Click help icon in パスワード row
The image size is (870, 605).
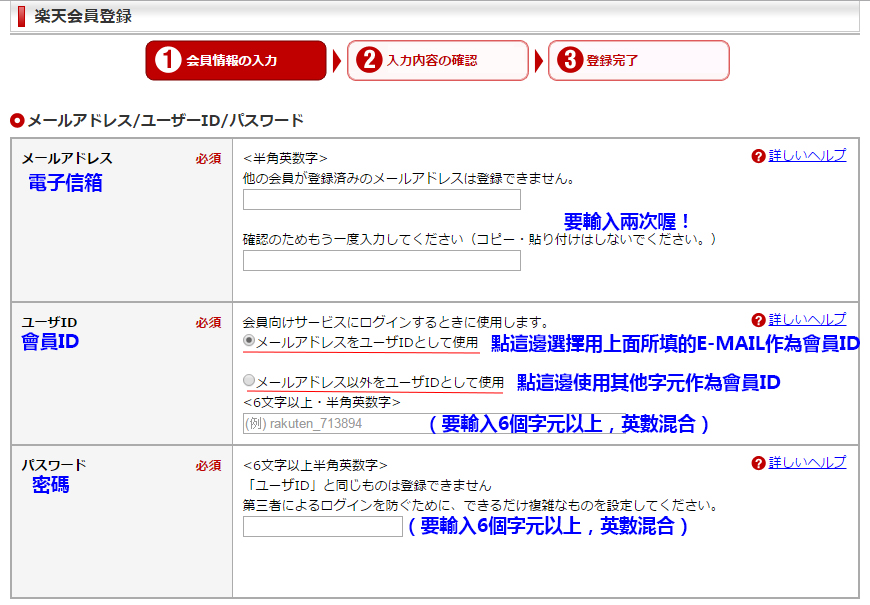[758, 463]
